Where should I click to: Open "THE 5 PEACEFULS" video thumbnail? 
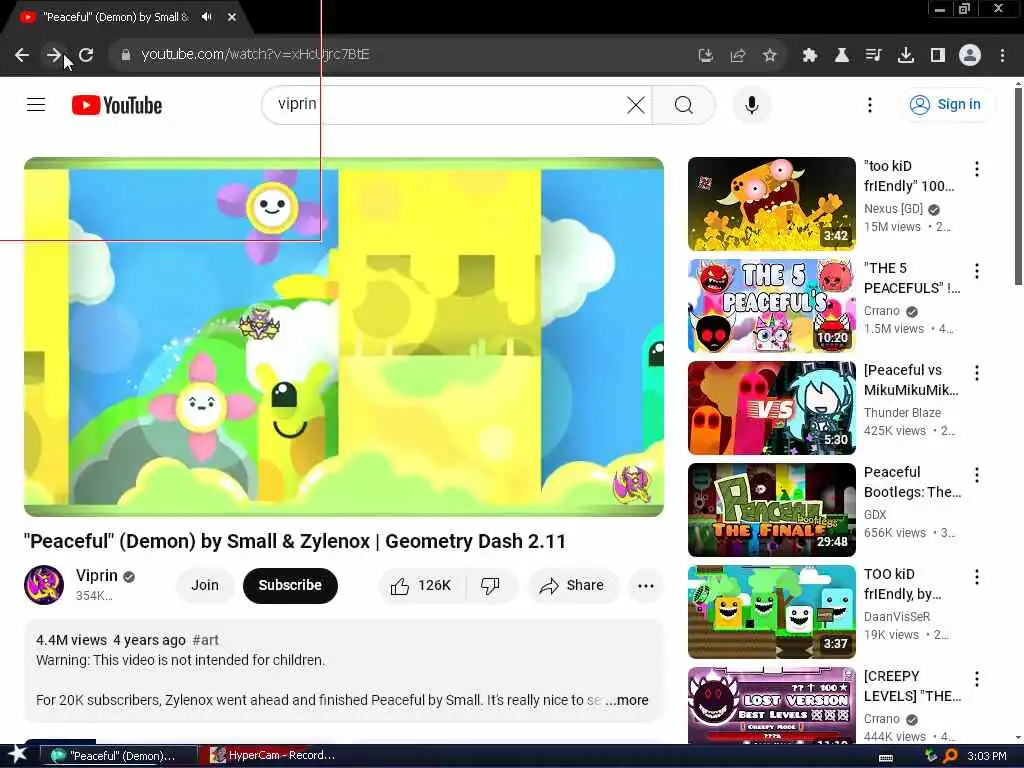772,306
